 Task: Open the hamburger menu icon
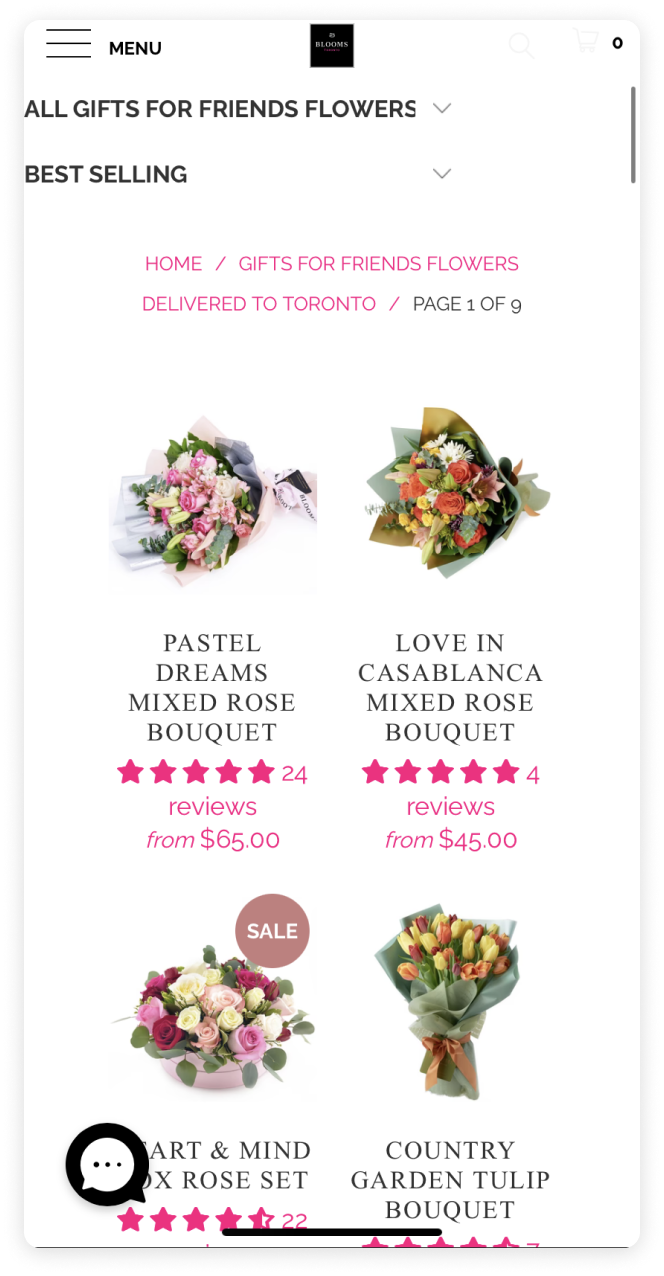coord(68,45)
